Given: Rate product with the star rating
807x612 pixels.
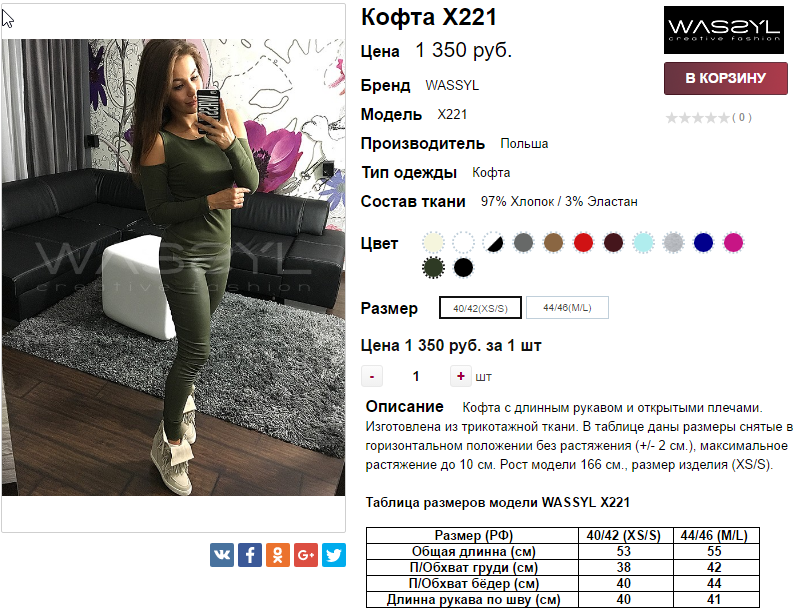Looking at the screenshot, I should tap(697, 118).
